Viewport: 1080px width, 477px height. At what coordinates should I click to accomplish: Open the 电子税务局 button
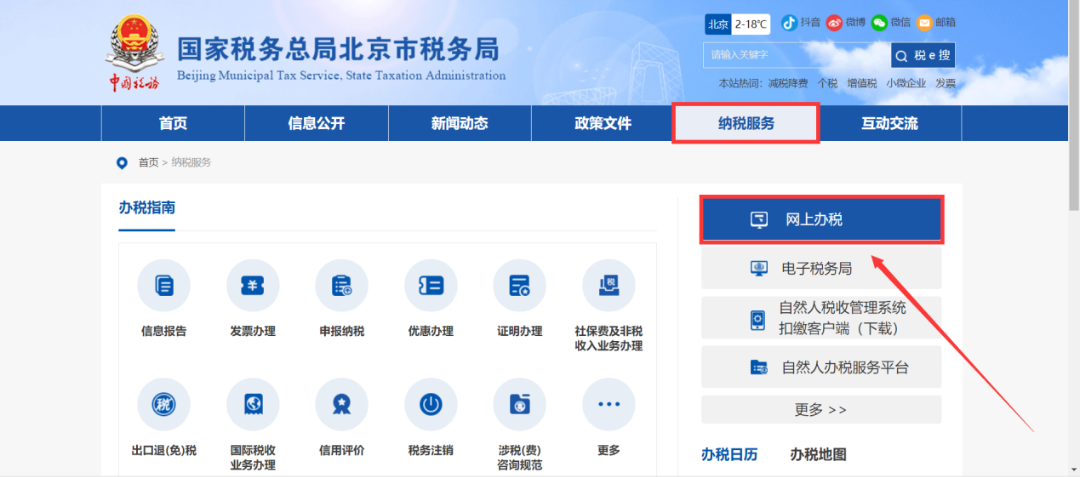[x=821, y=268]
